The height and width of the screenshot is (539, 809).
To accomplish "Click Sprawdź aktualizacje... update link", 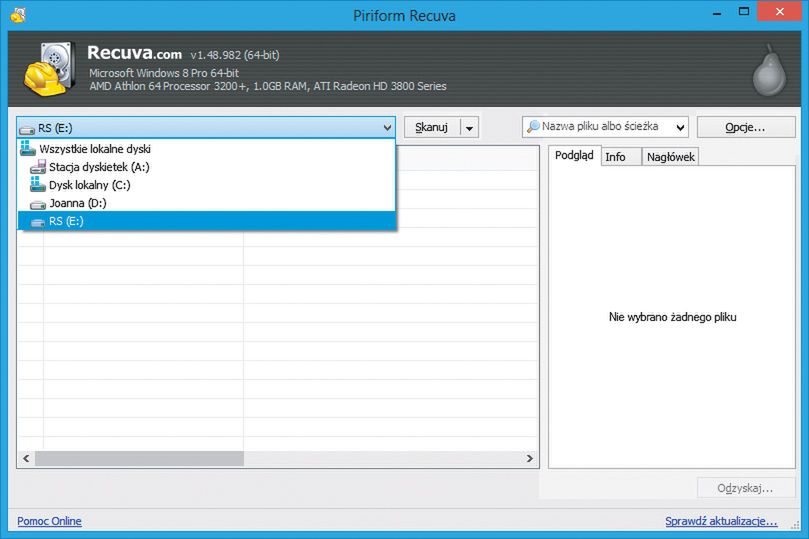I will click(x=721, y=521).
